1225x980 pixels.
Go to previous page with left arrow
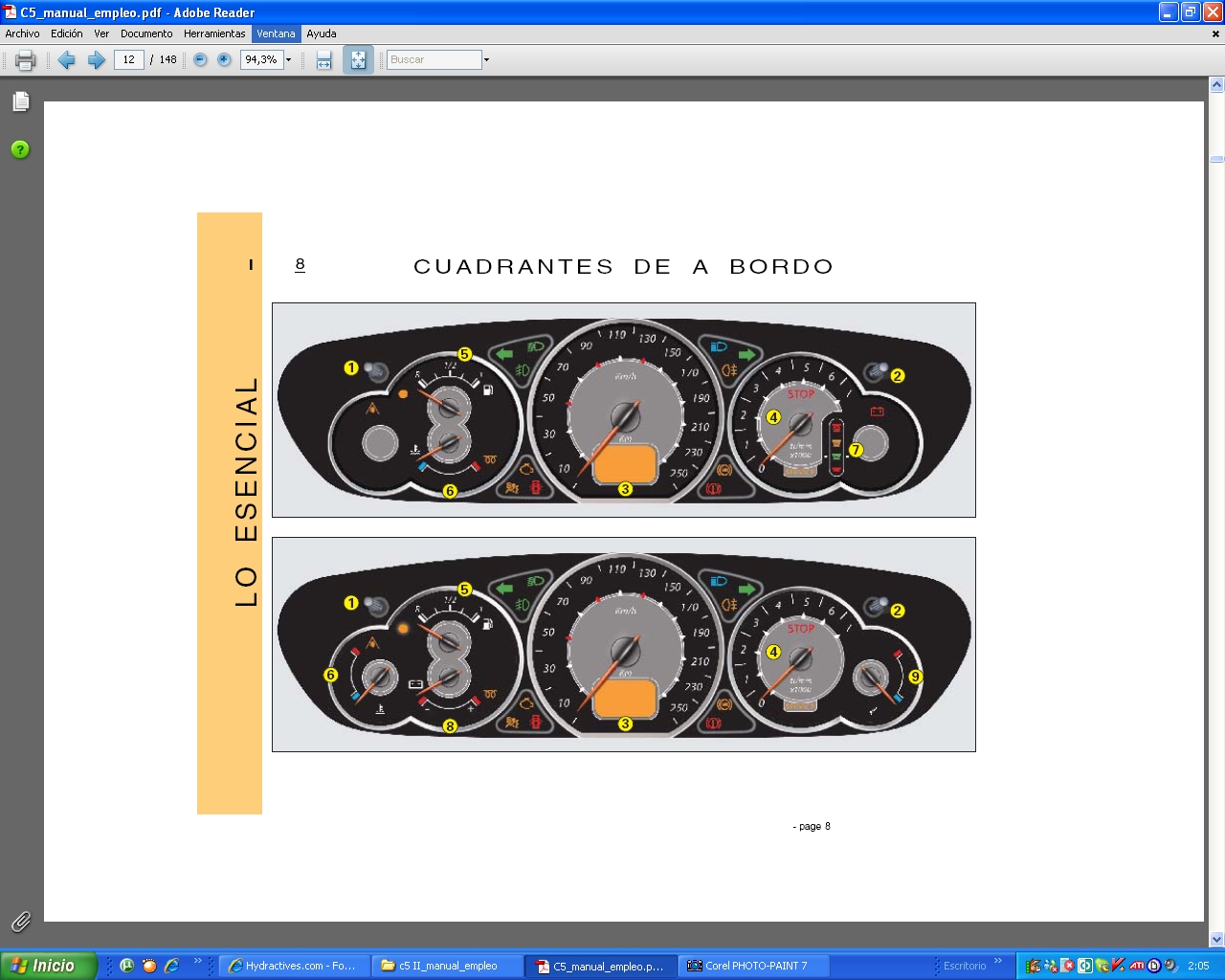pyautogui.click(x=66, y=60)
